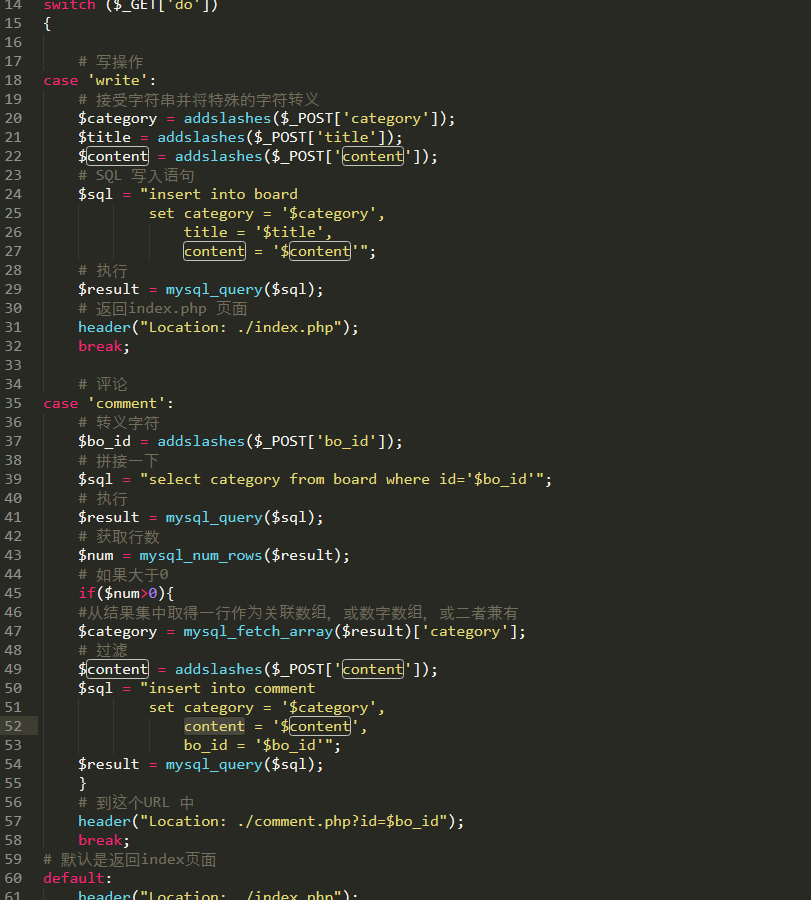
Task: Click the boxed content in $_POST on line 49
Action: coord(373,669)
